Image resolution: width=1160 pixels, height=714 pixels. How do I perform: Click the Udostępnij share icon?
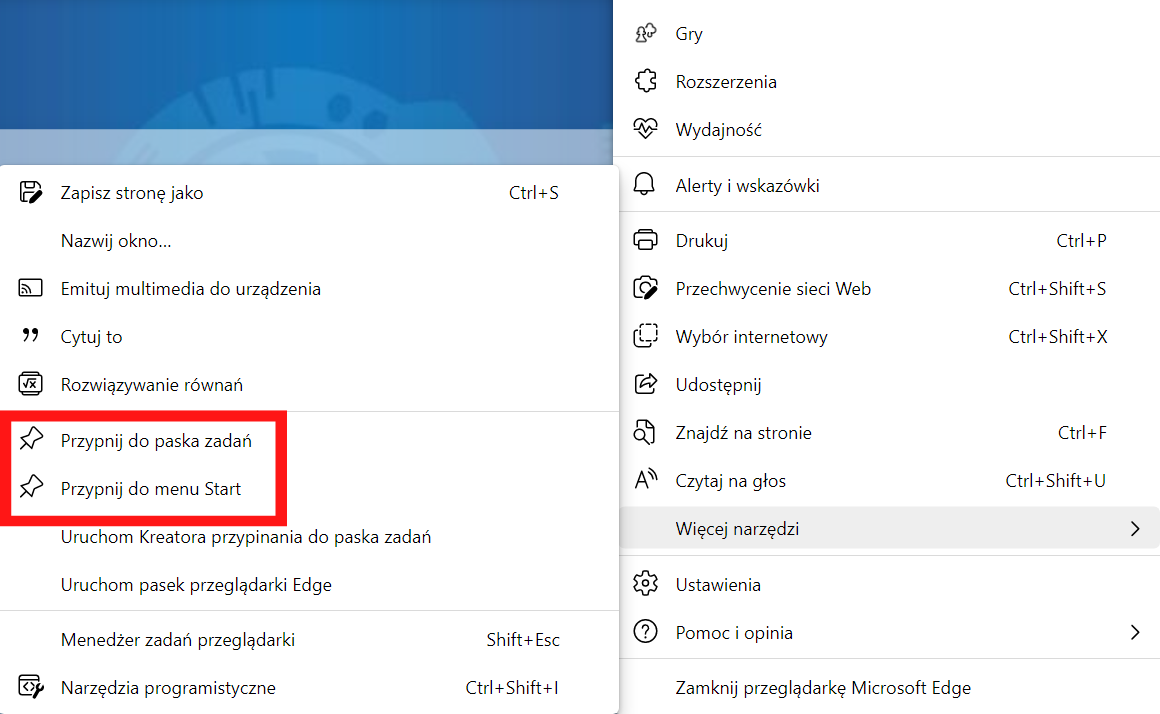tap(645, 385)
